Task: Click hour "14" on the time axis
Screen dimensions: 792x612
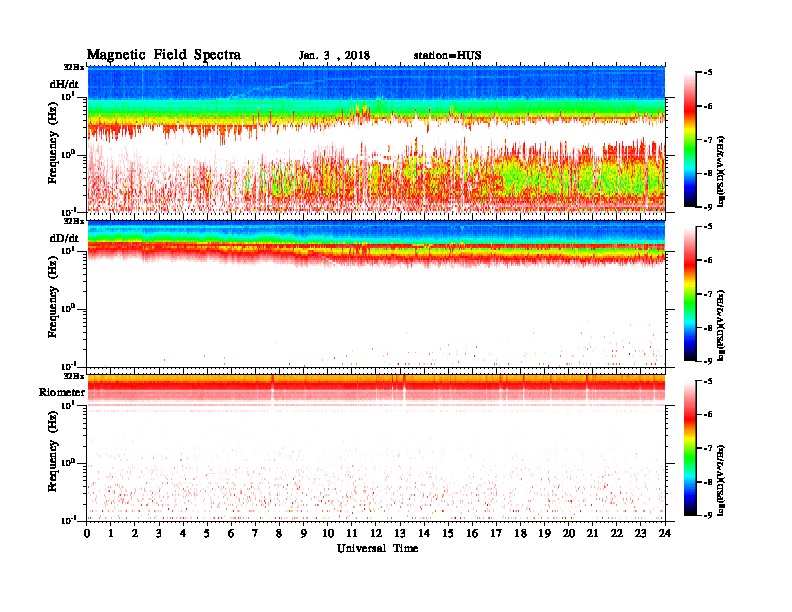Action: point(424,533)
